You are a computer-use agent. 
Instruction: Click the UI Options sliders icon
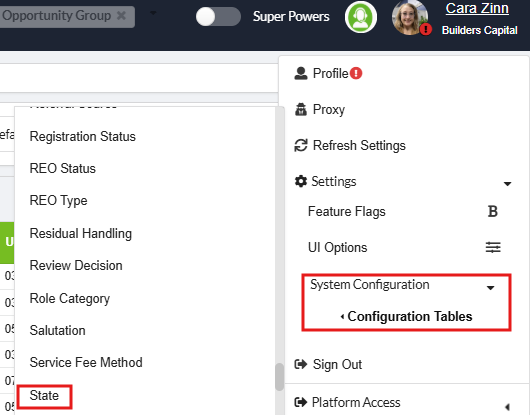click(x=493, y=247)
